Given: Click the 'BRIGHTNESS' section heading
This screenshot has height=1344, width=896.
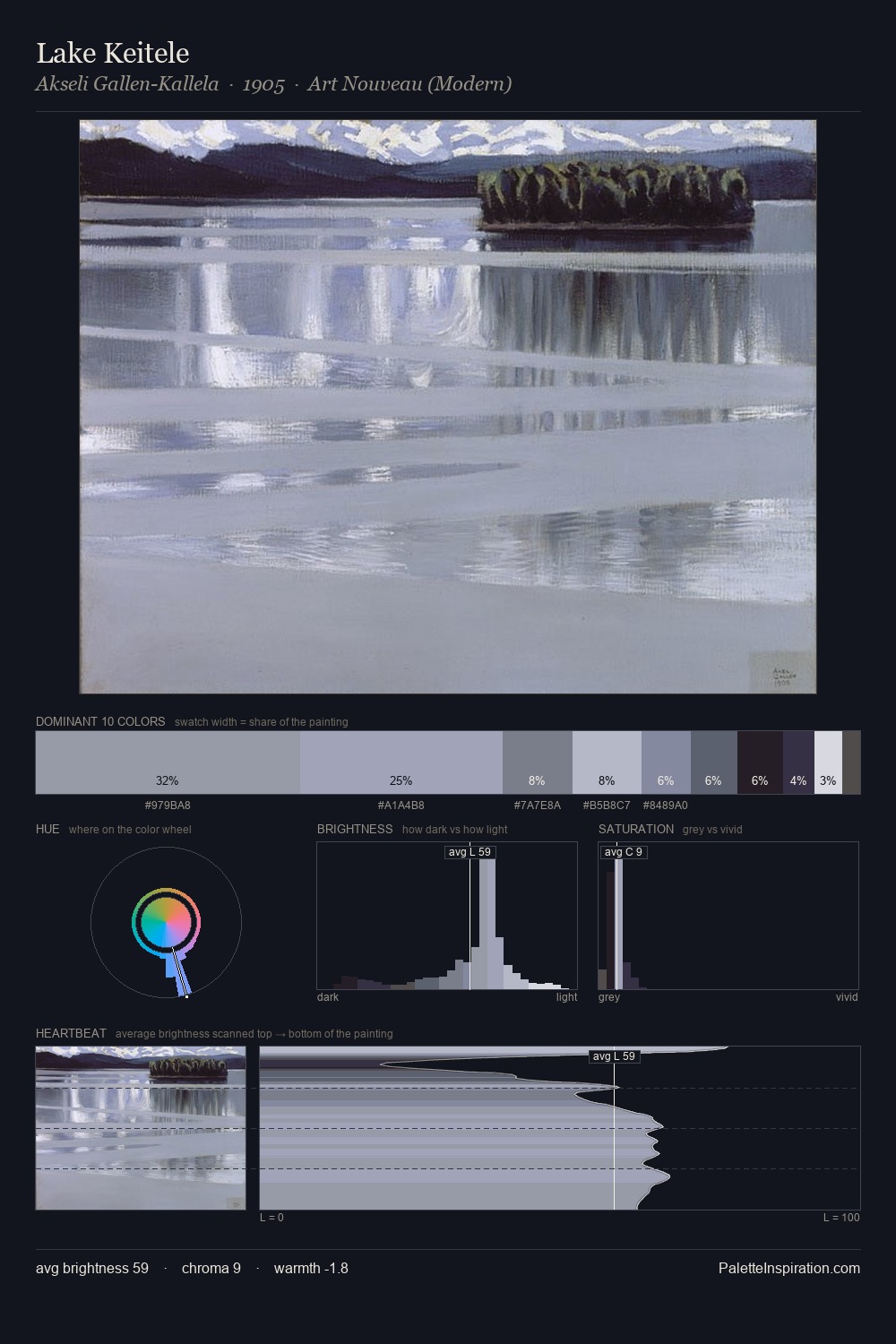Looking at the screenshot, I should click(355, 829).
